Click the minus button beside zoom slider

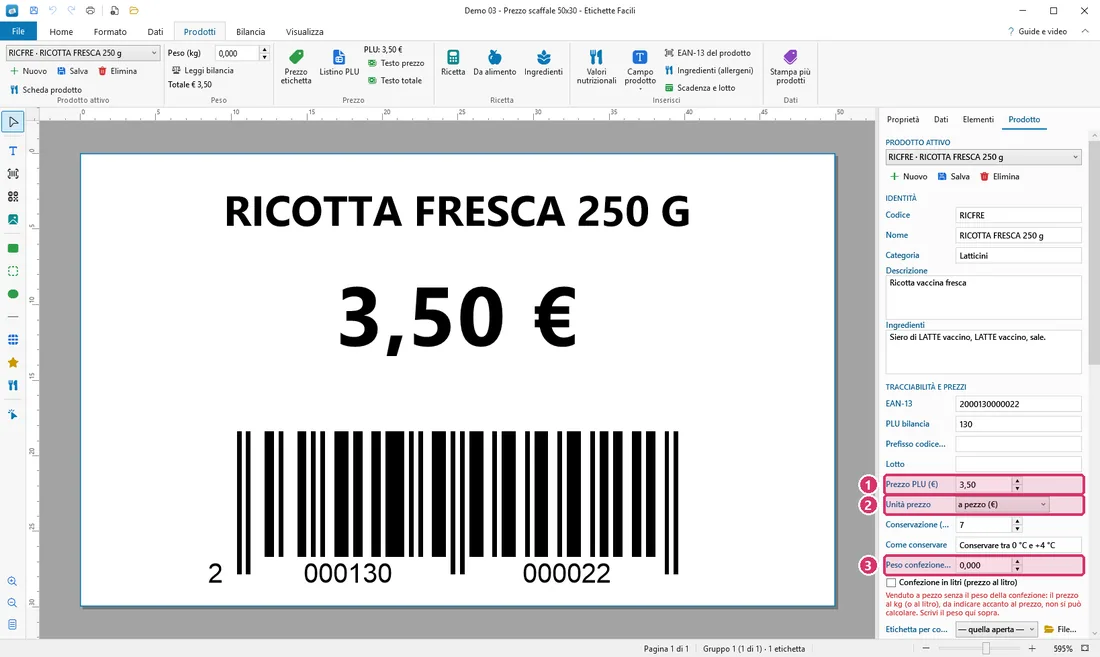[926, 649]
